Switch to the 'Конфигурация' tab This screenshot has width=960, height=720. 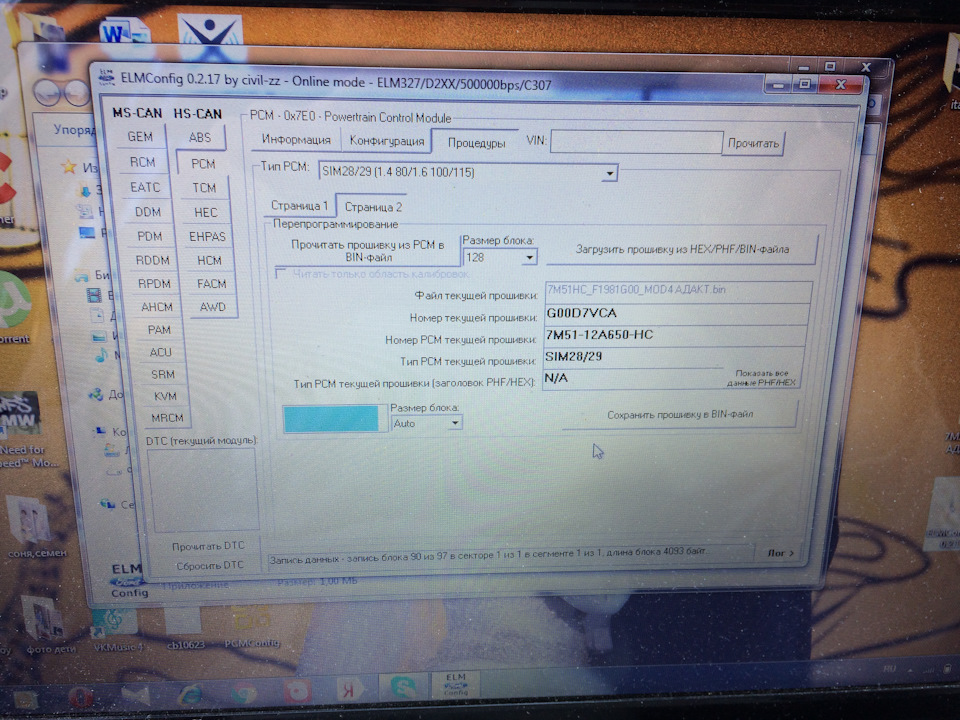[387, 141]
